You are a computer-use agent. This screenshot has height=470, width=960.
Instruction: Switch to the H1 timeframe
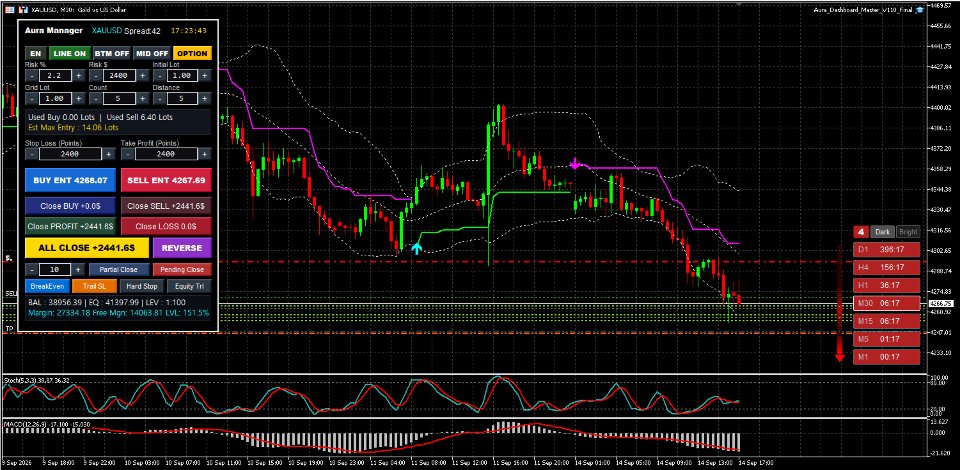tap(887, 285)
